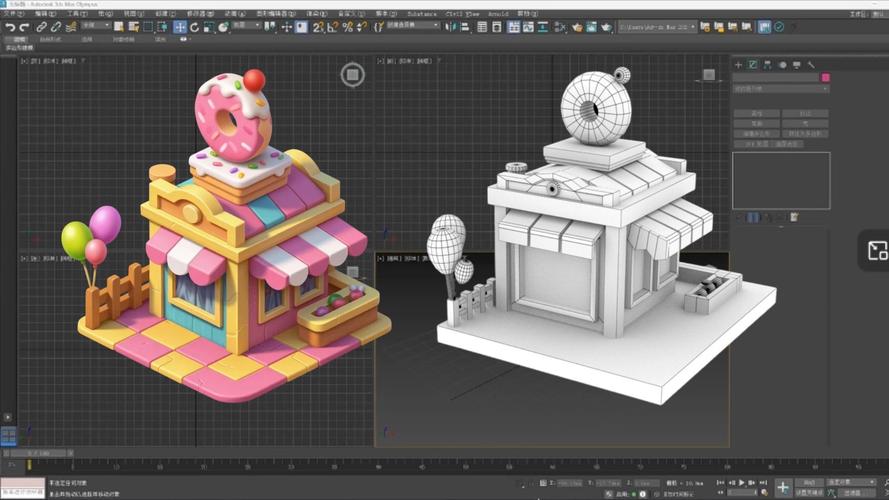
Task: Toggle the Keyboard Shortcut Override button
Action: (x=301, y=27)
